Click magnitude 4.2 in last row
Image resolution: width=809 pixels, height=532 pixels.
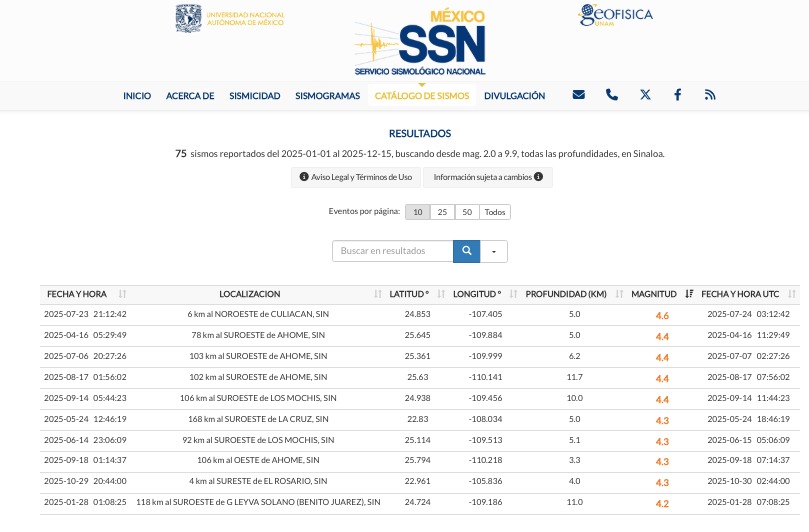coord(662,504)
